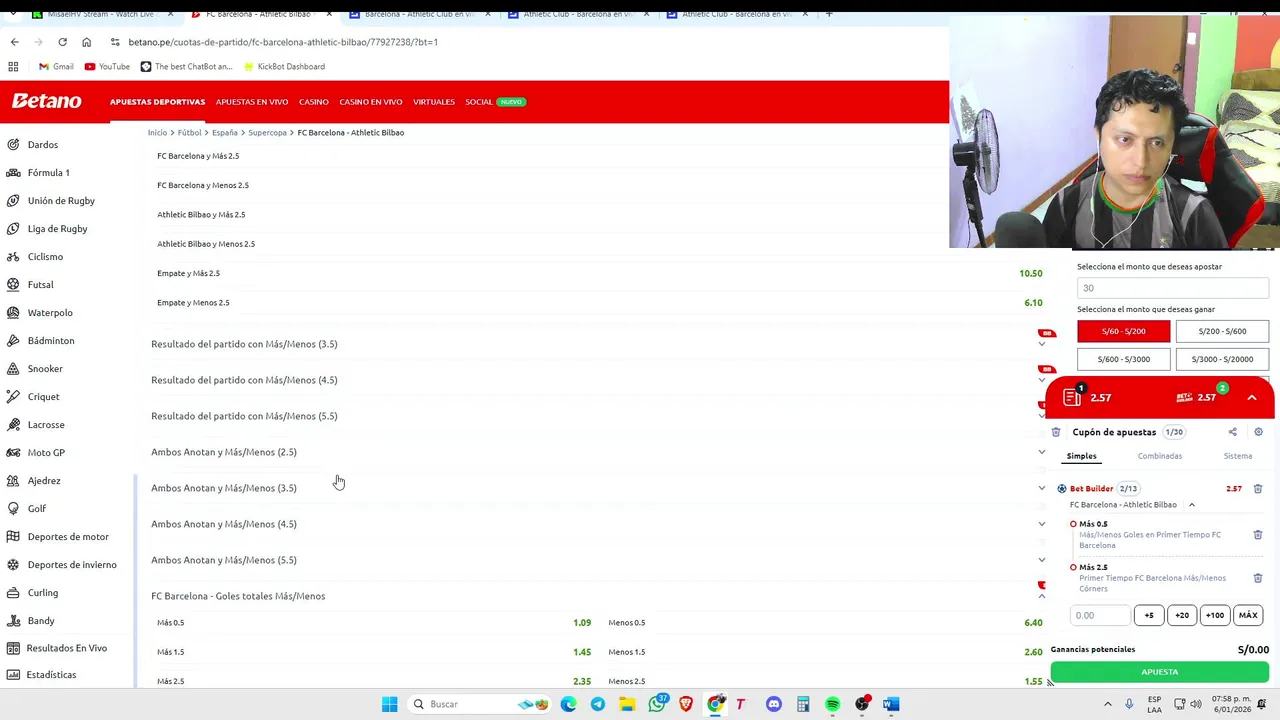Open Críquet in sidebar
The image size is (1280, 720).
coord(43,396)
